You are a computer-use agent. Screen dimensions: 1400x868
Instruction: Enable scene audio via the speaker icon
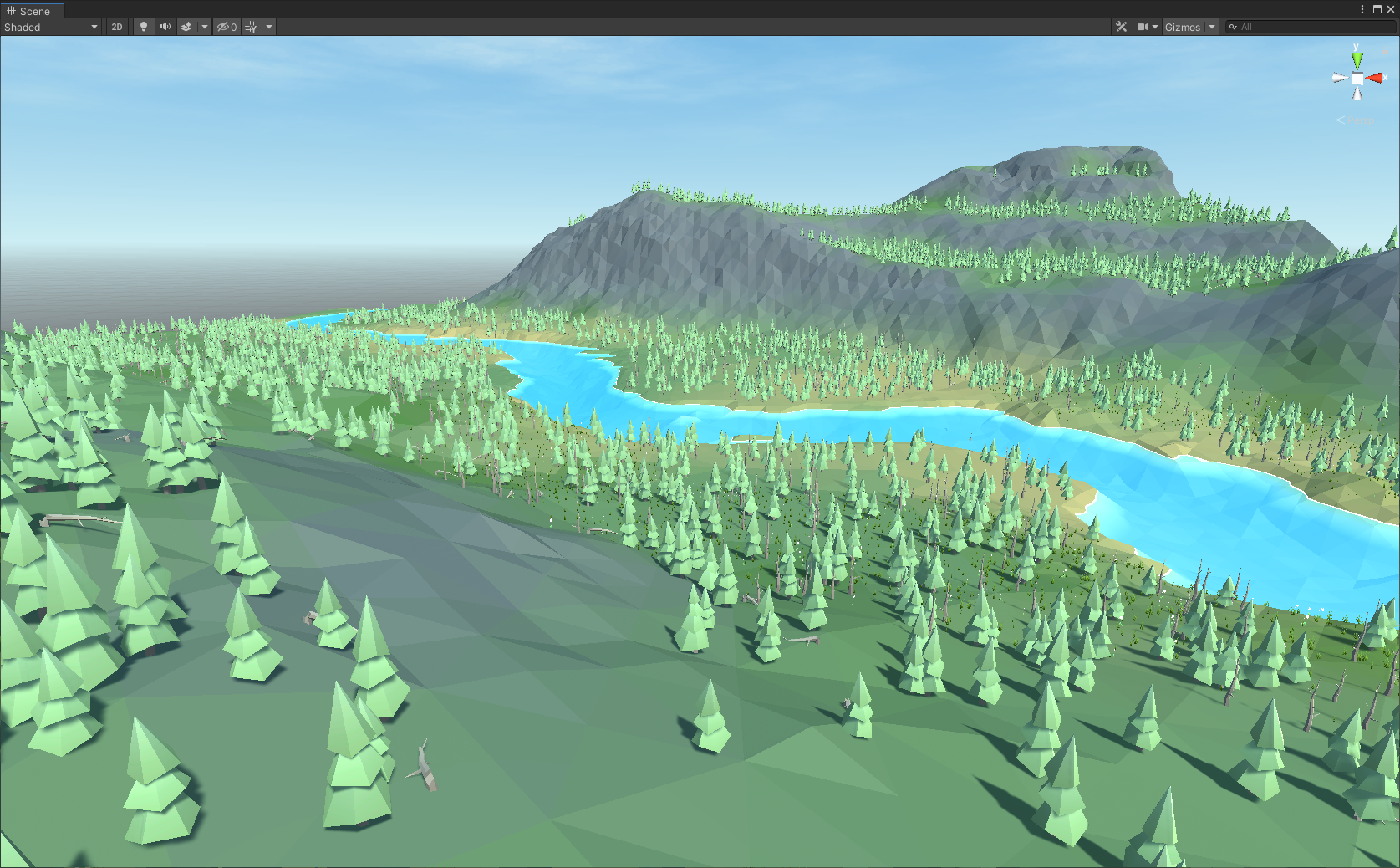(x=165, y=27)
